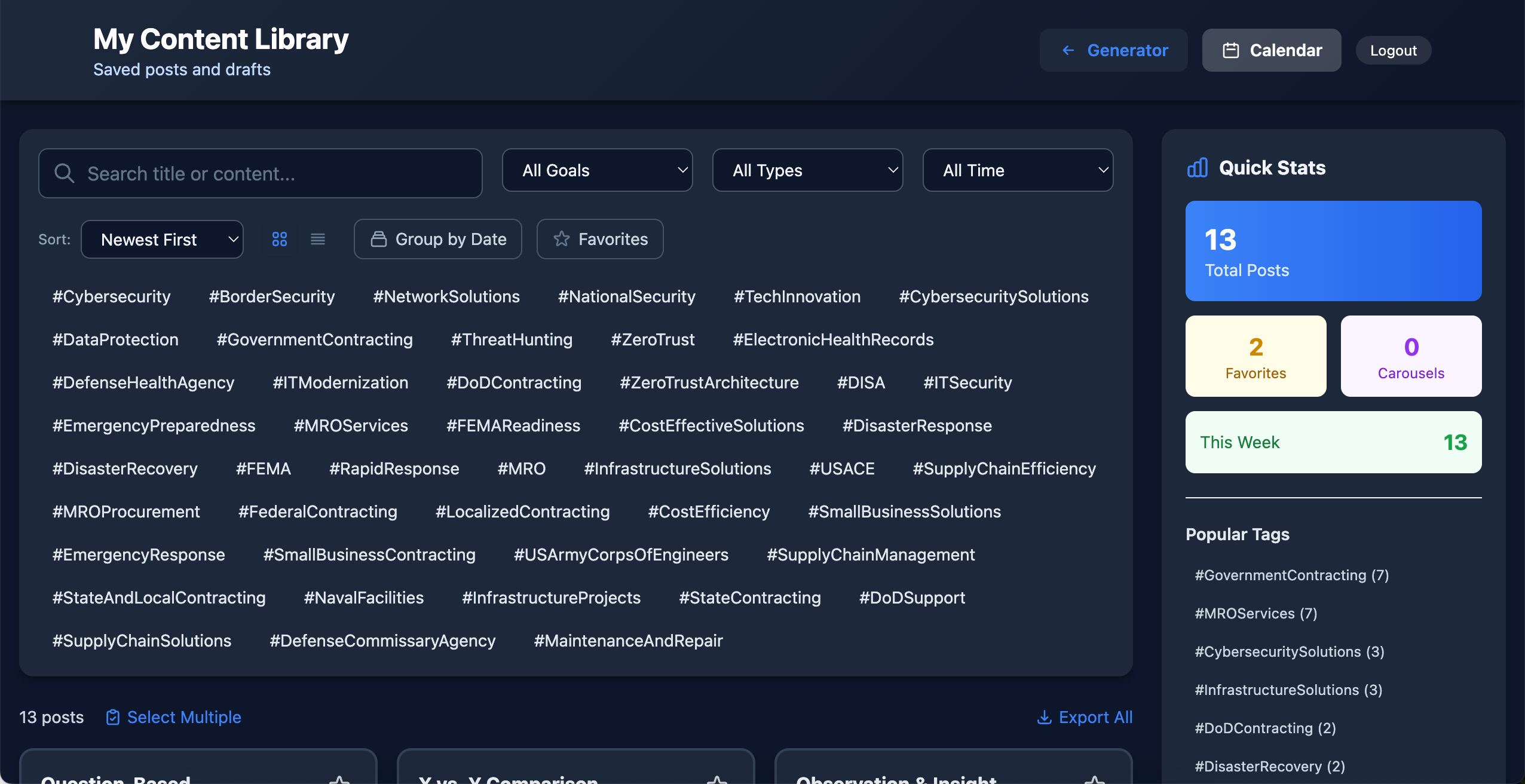Open the Calendar page

pos(1272,50)
